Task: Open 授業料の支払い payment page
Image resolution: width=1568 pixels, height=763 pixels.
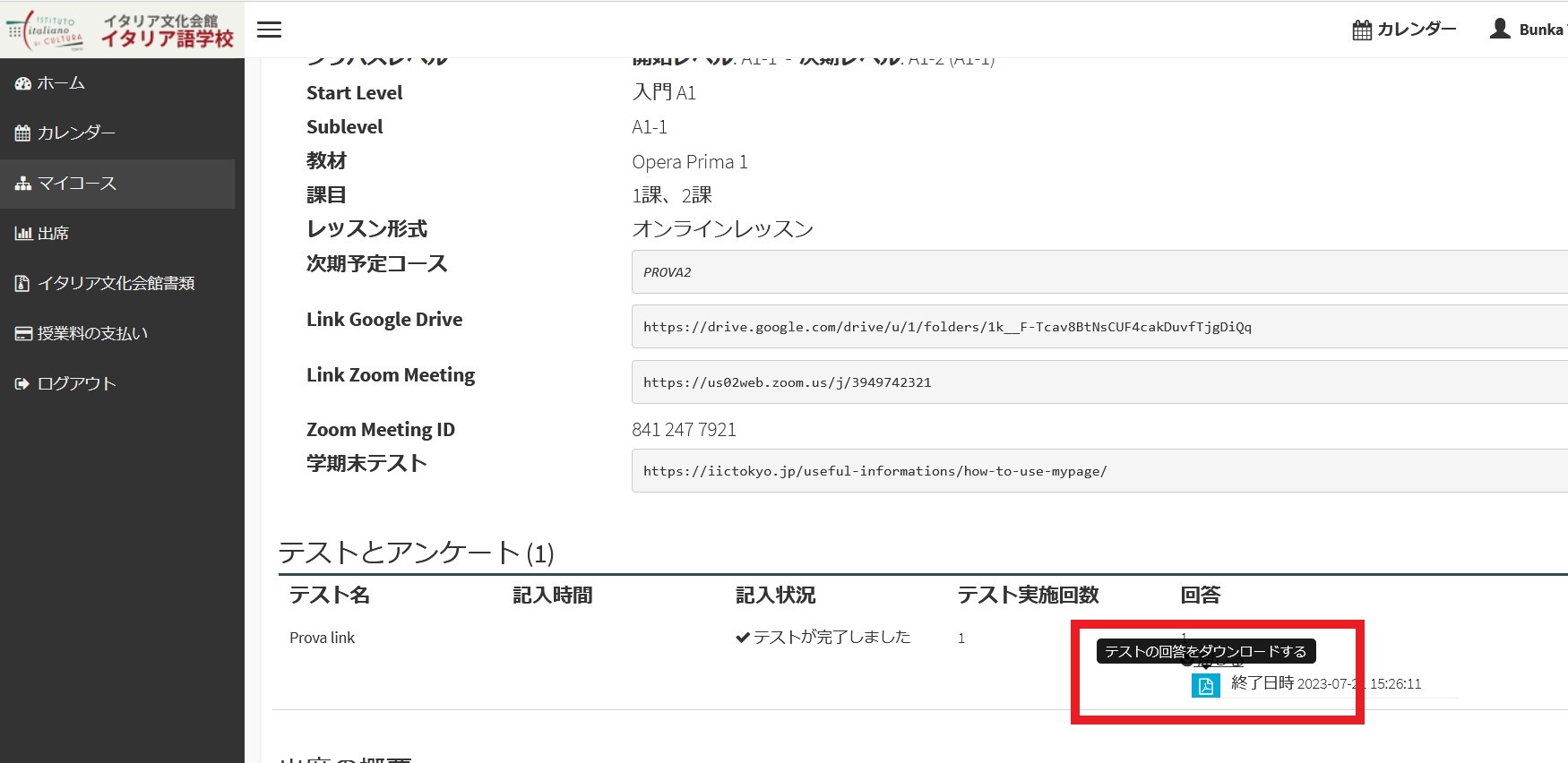Action: click(92, 334)
